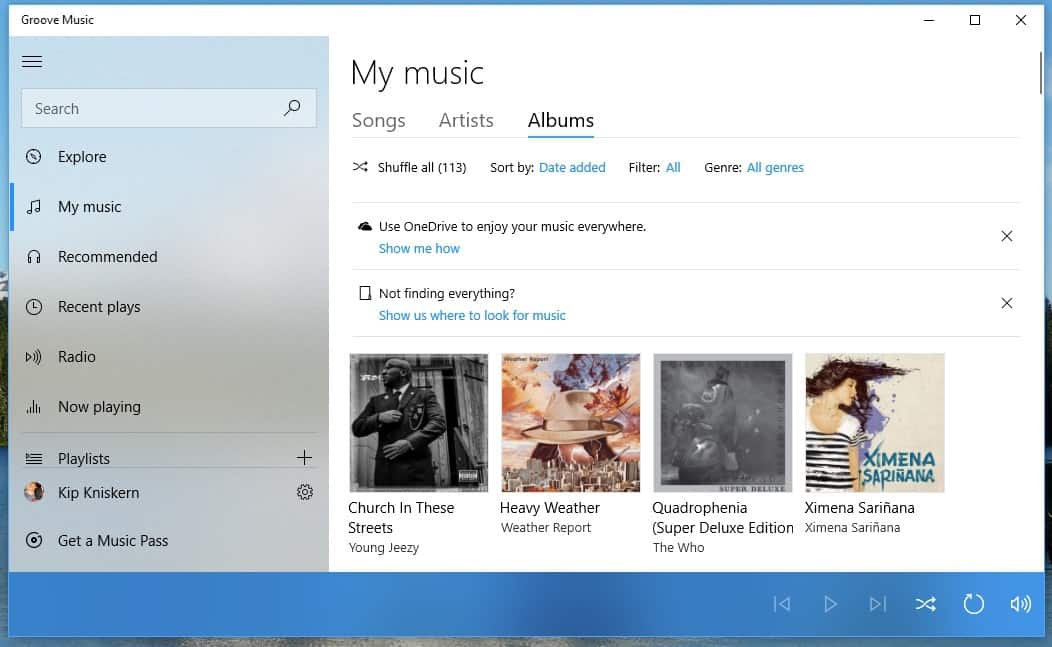Click the Radio broadcast icon
The height and width of the screenshot is (647, 1052).
click(x=34, y=356)
